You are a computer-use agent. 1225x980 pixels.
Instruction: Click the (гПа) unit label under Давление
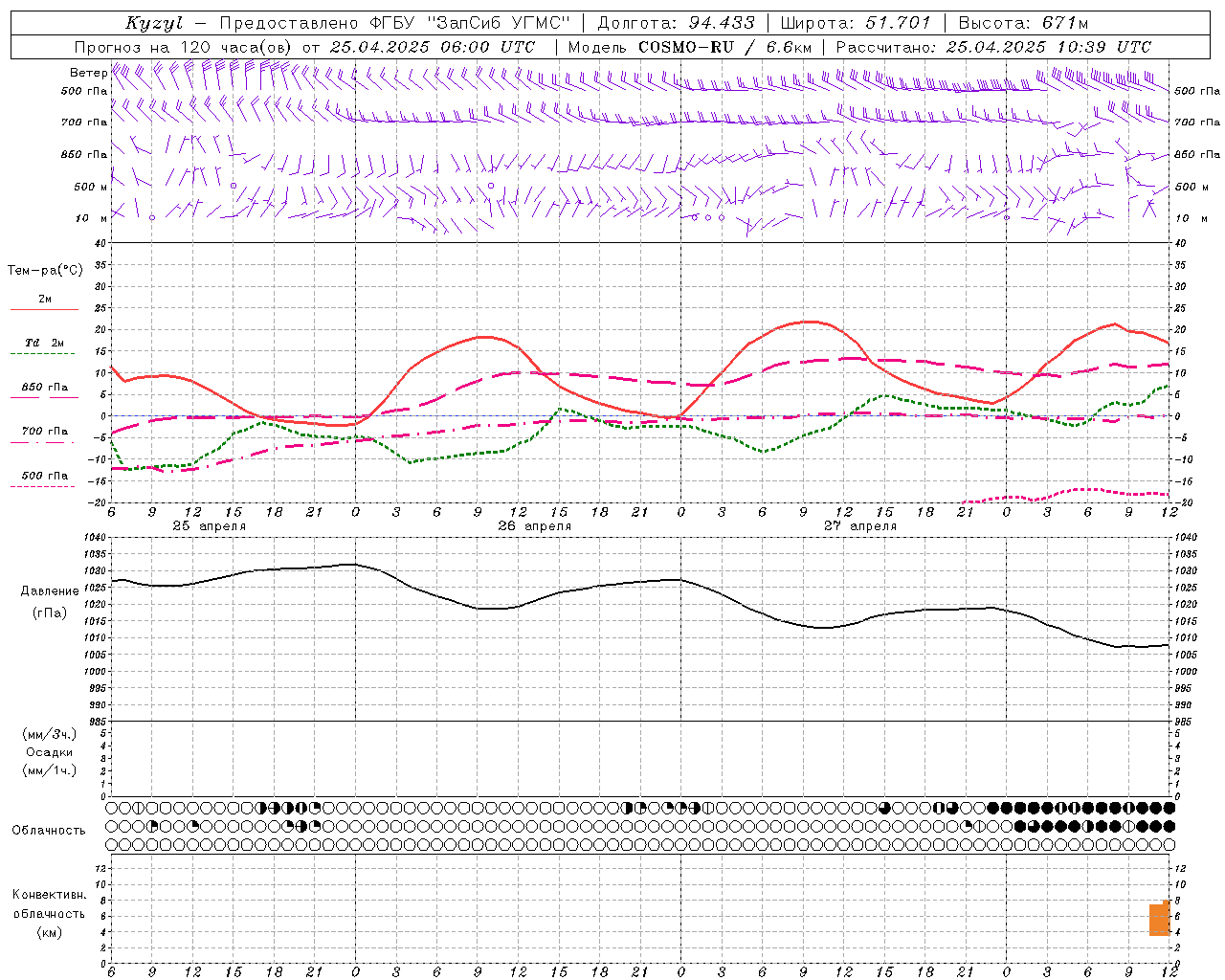click(x=49, y=612)
